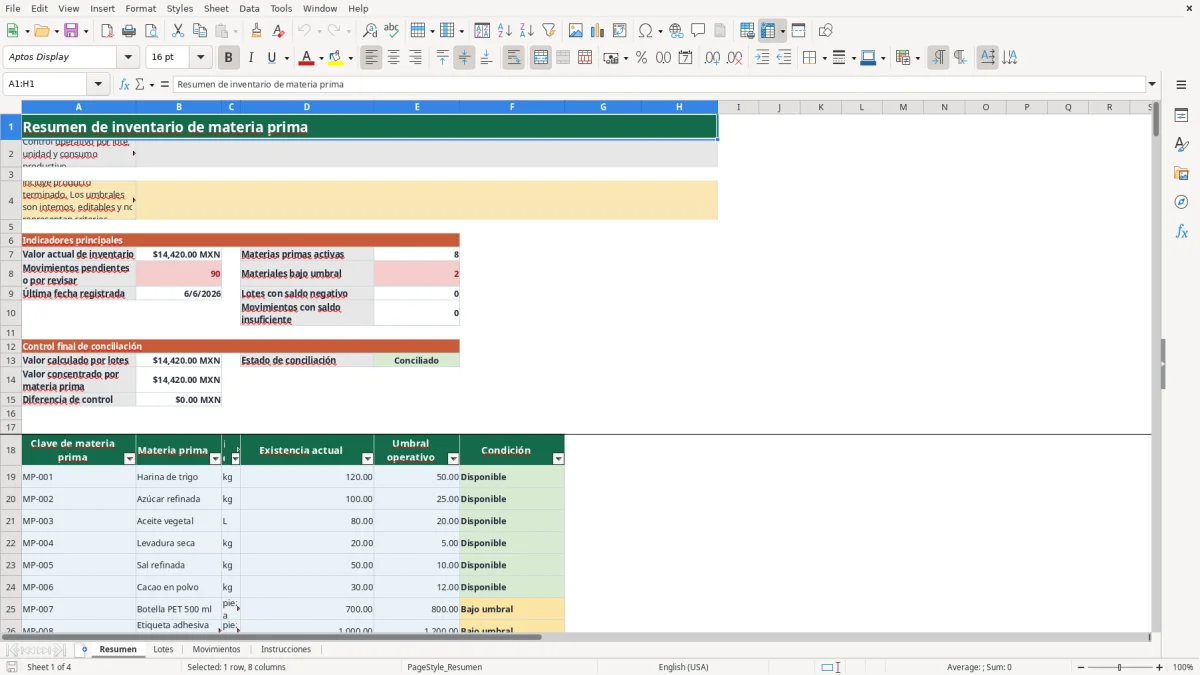Image resolution: width=1200 pixels, height=675 pixels.
Task: Sort the selection descending
Action: [x=527, y=31]
